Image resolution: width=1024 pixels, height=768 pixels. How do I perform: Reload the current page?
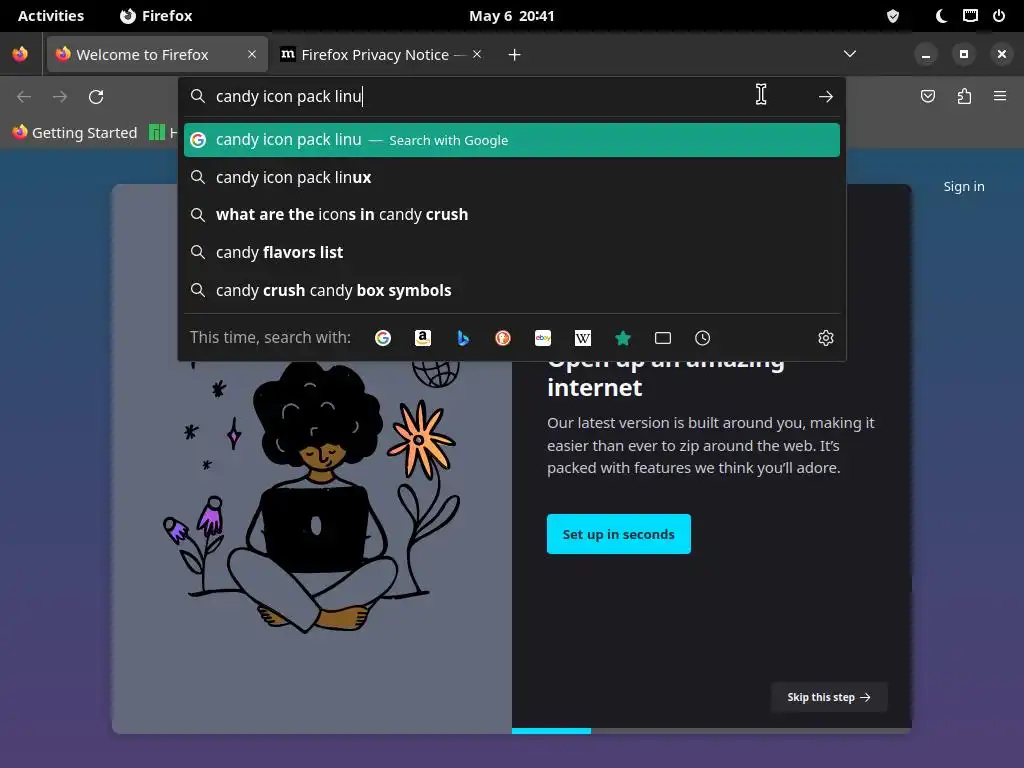[96, 97]
